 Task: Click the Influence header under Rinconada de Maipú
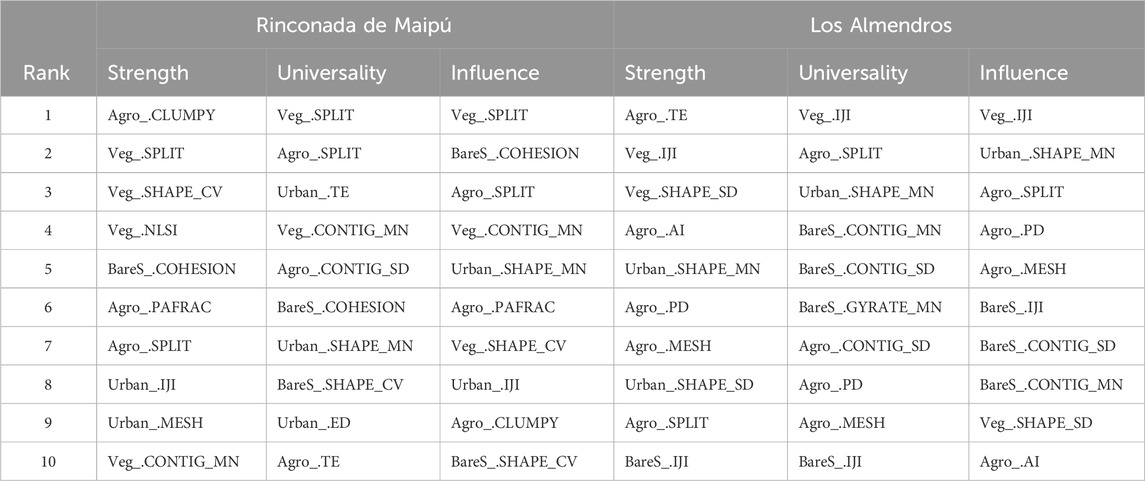point(495,73)
